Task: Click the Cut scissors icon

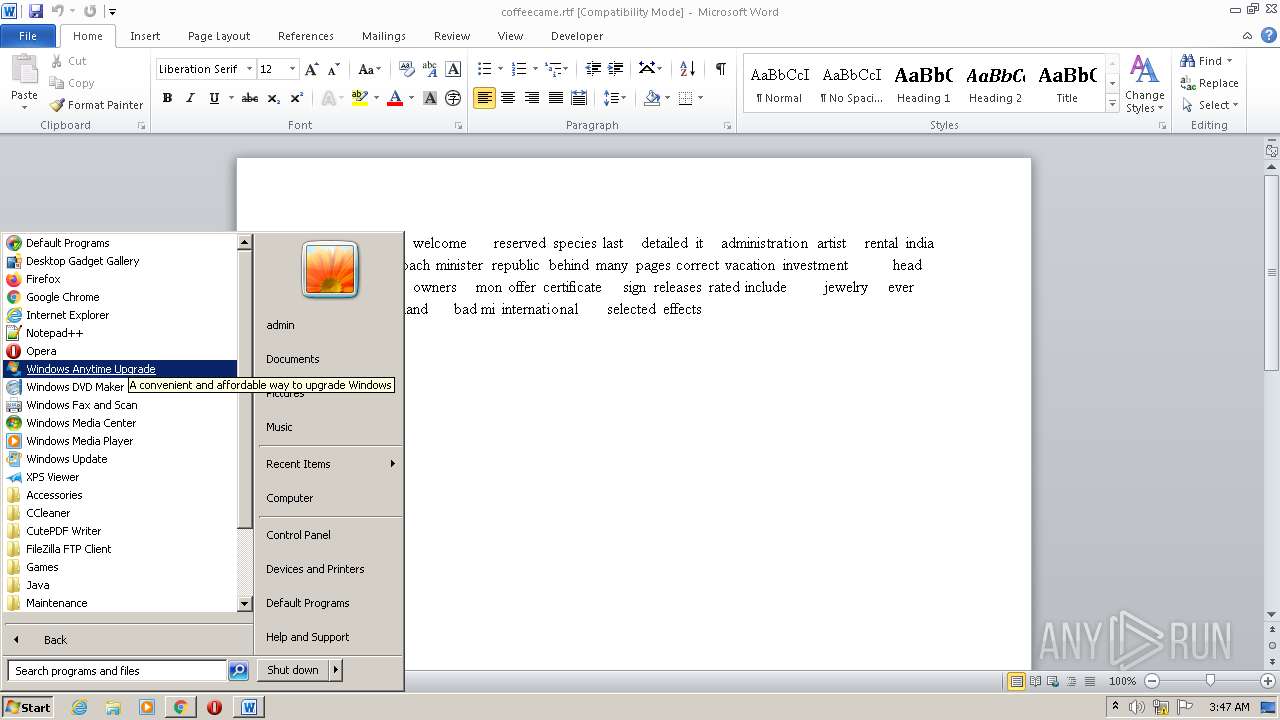Action: (58, 61)
